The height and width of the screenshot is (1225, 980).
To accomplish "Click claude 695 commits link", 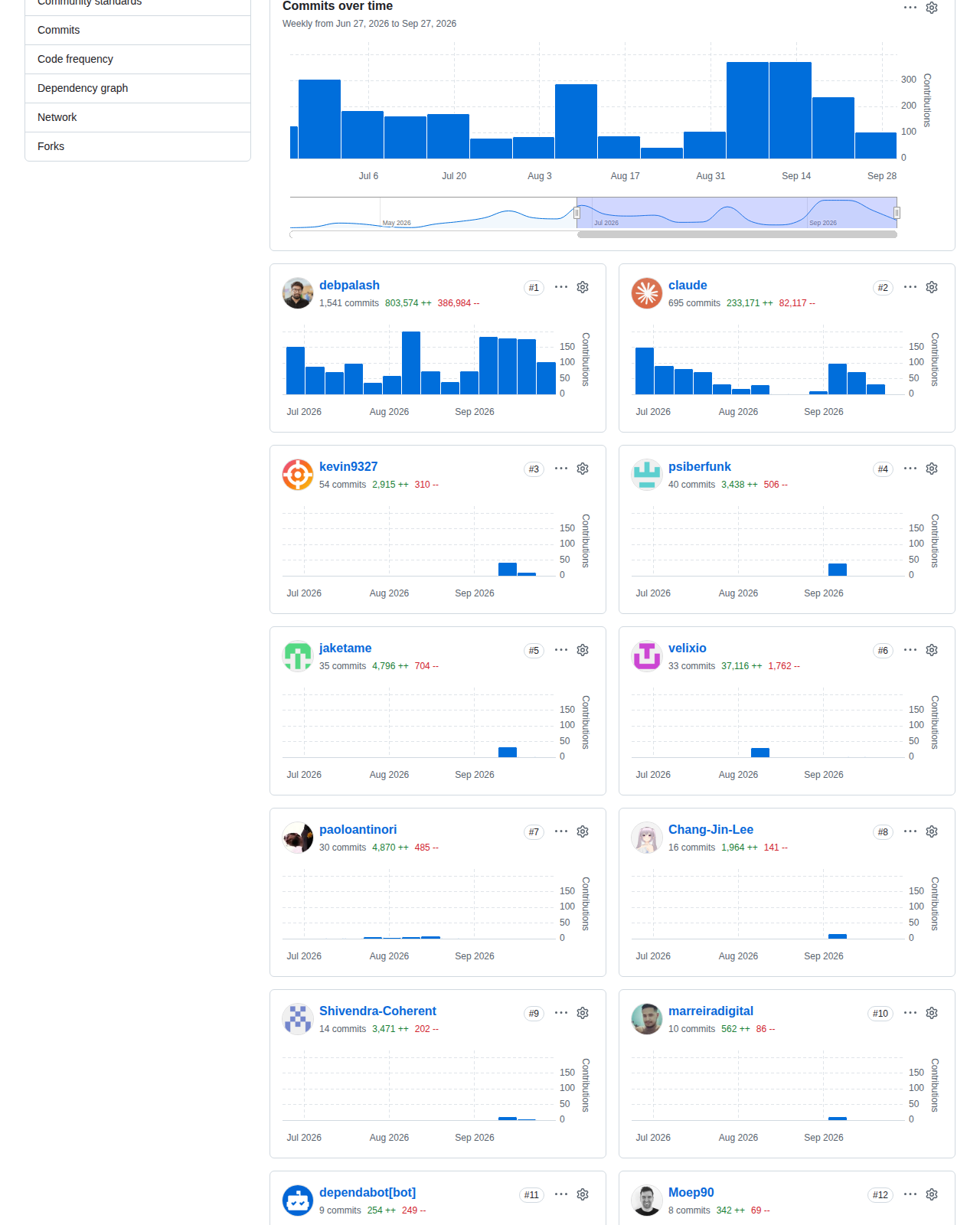I will [694, 303].
